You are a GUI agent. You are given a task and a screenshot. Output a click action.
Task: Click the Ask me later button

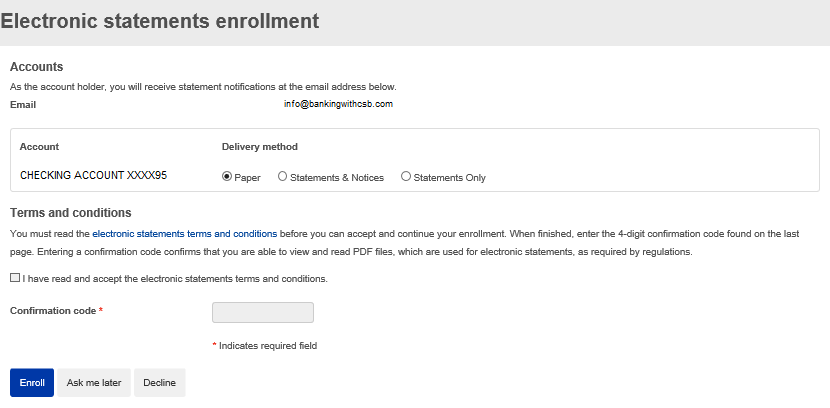click(94, 383)
